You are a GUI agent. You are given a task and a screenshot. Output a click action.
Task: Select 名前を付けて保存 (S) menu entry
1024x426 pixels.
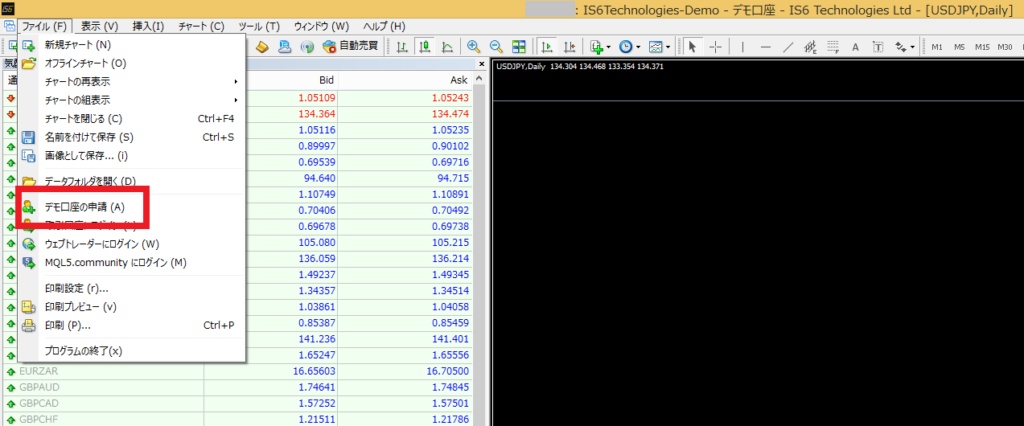(x=131, y=137)
